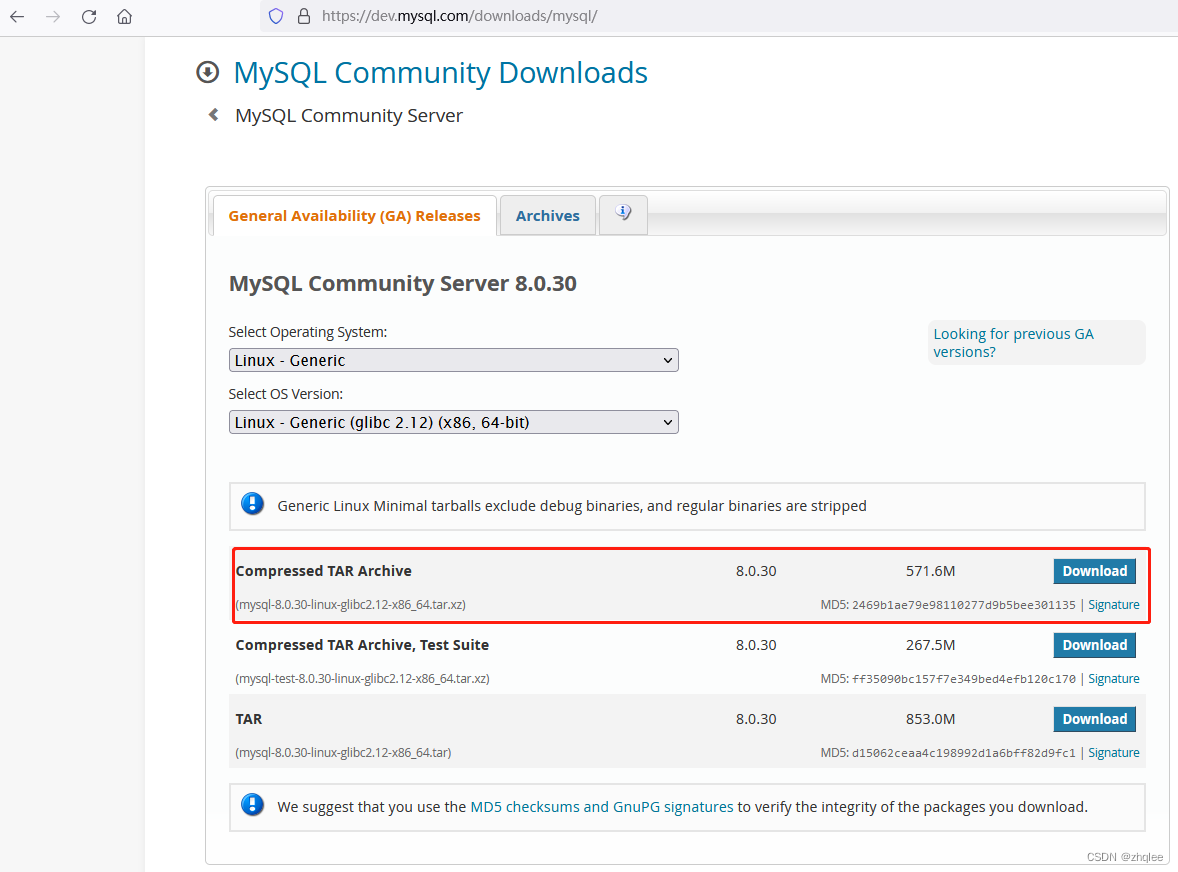
Task: Click the blue info icon beside Generic Linux notice
Action: (252, 503)
